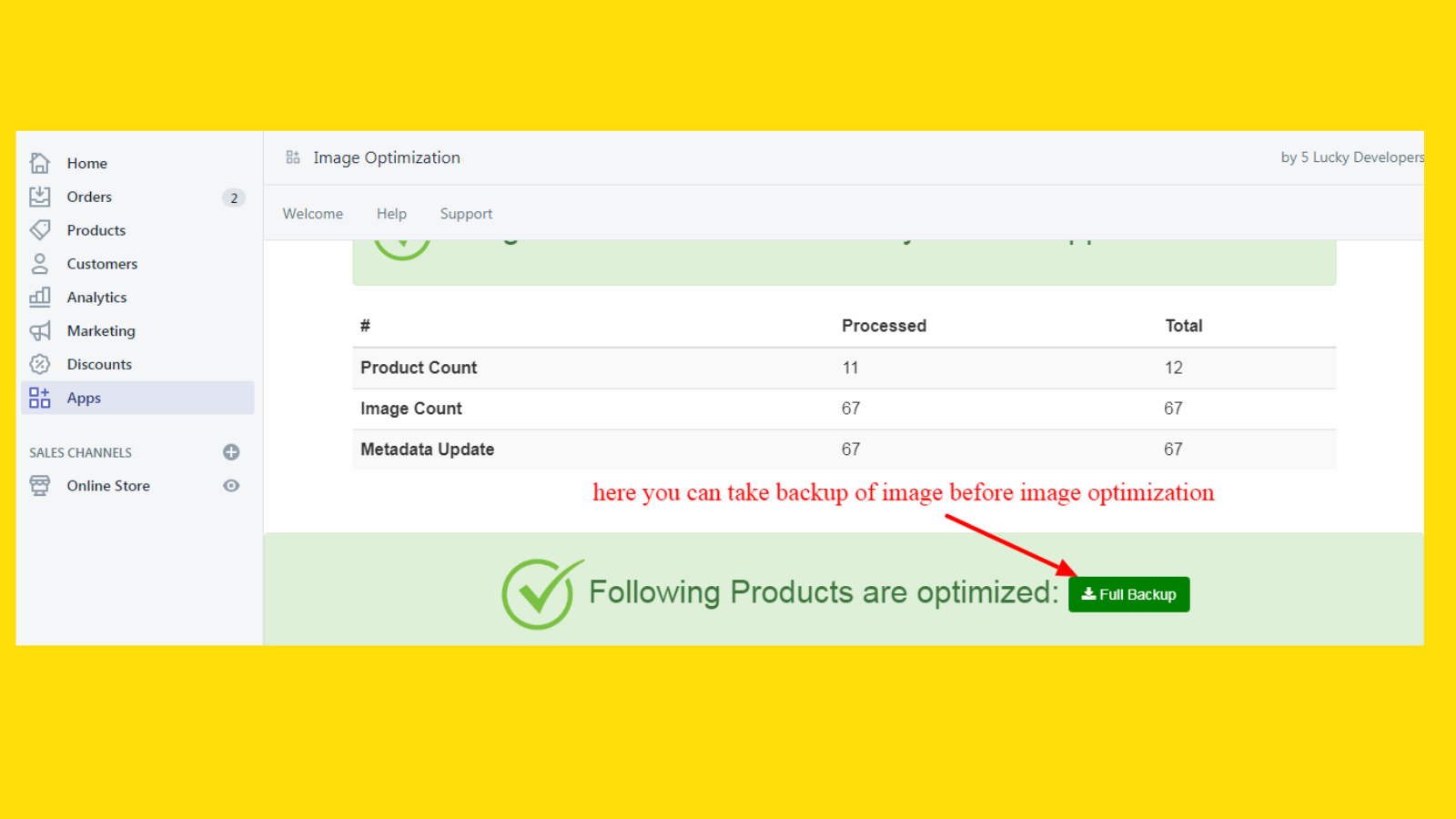Click the Image Optimization app icon
1456x819 pixels.
tap(293, 157)
